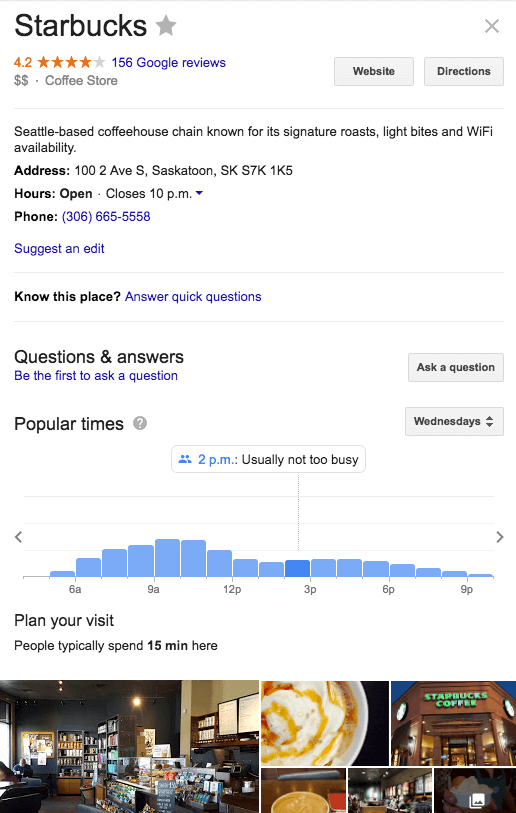
Task: Click the people icon in busy tooltip
Action: pos(185,459)
